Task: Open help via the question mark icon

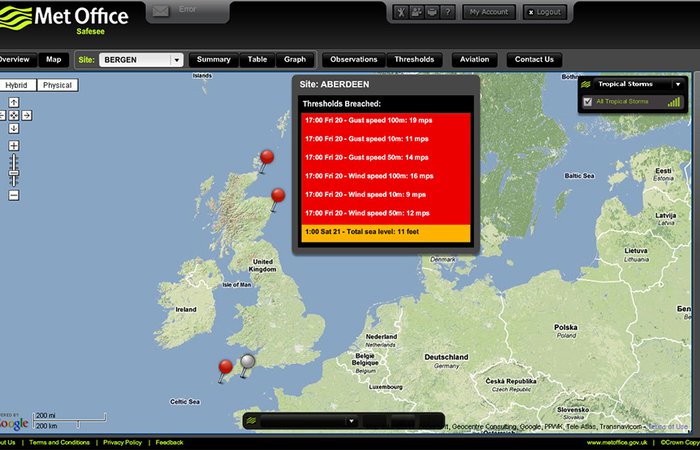Action: coord(447,12)
